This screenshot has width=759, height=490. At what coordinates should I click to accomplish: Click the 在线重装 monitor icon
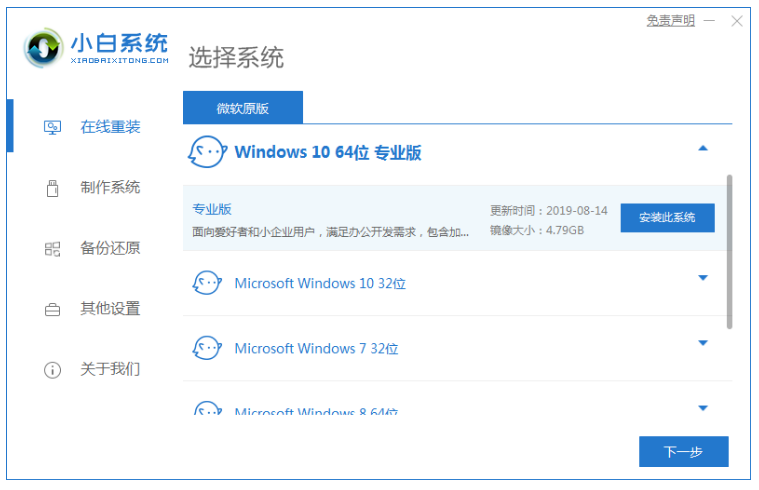pos(53,127)
